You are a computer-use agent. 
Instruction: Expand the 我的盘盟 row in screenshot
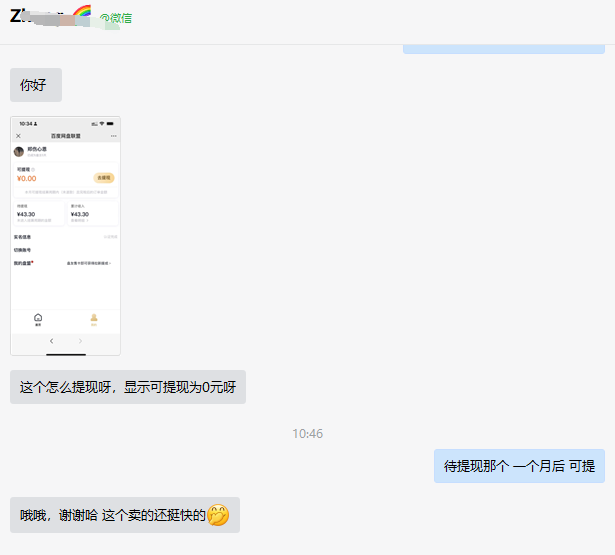coord(65,263)
